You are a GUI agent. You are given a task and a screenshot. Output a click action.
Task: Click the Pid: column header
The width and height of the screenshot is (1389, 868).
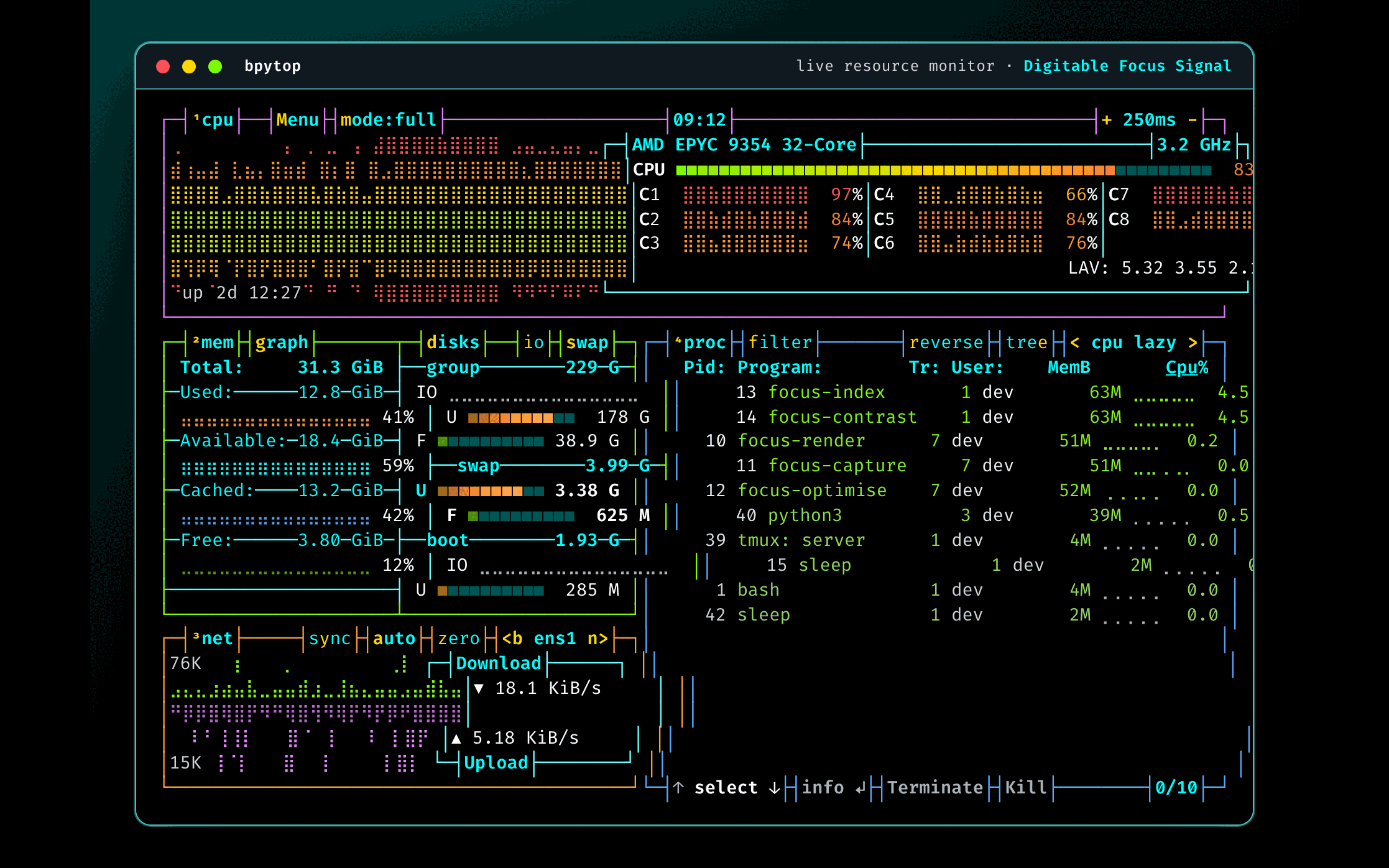tap(704, 367)
